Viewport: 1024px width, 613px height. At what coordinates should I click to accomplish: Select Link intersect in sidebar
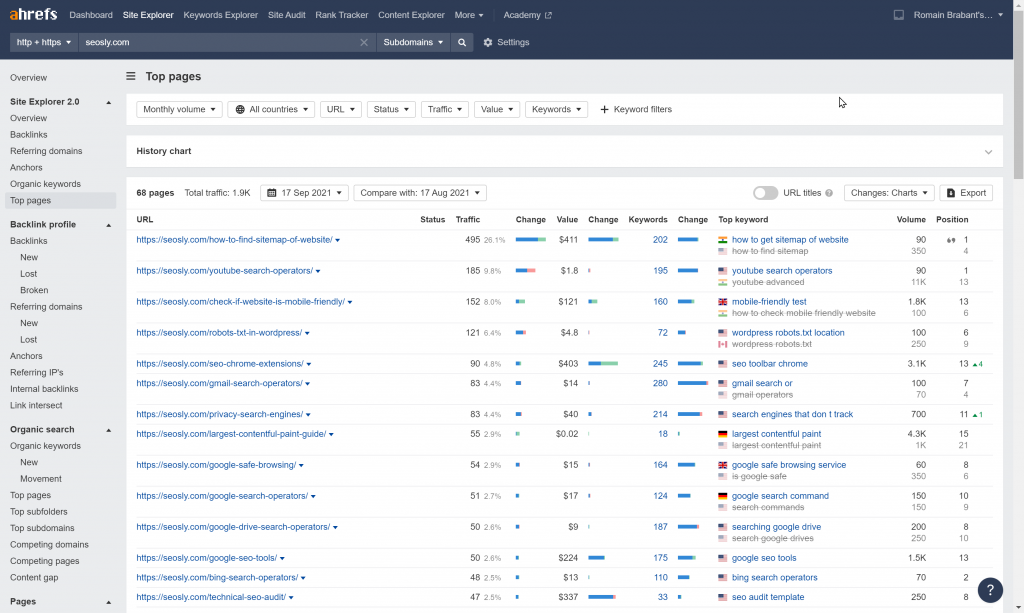36,405
